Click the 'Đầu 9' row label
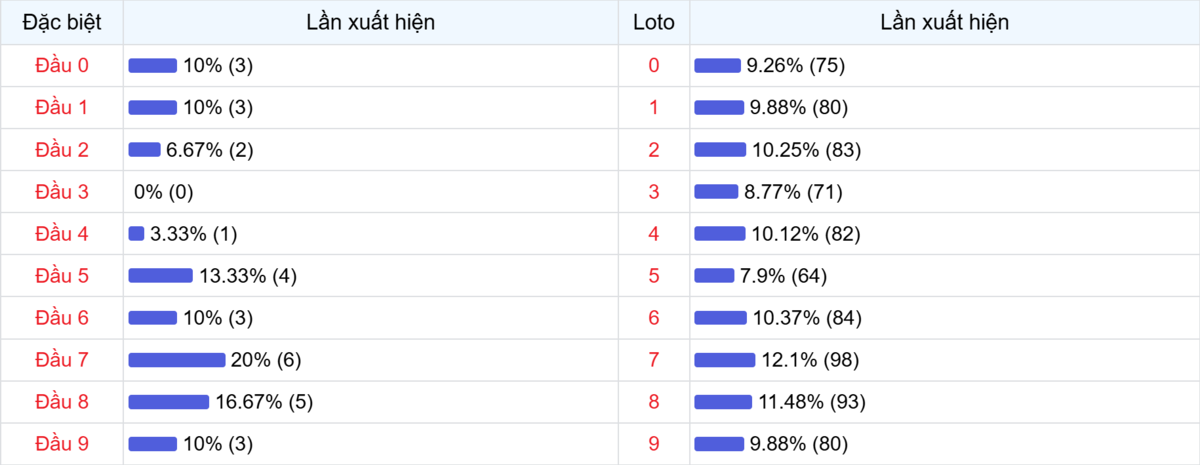Viewport: 1200px width, 465px height. click(62, 443)
